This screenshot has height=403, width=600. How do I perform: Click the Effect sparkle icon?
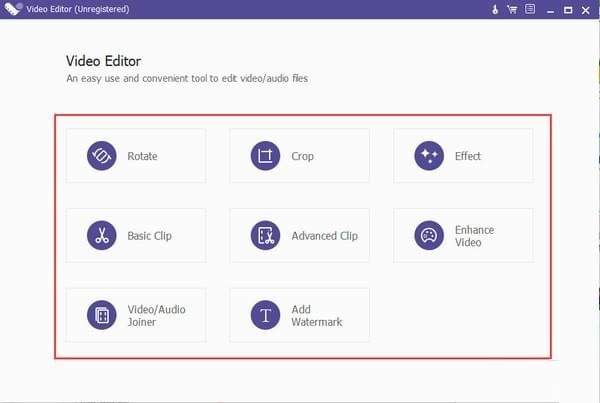429,156
